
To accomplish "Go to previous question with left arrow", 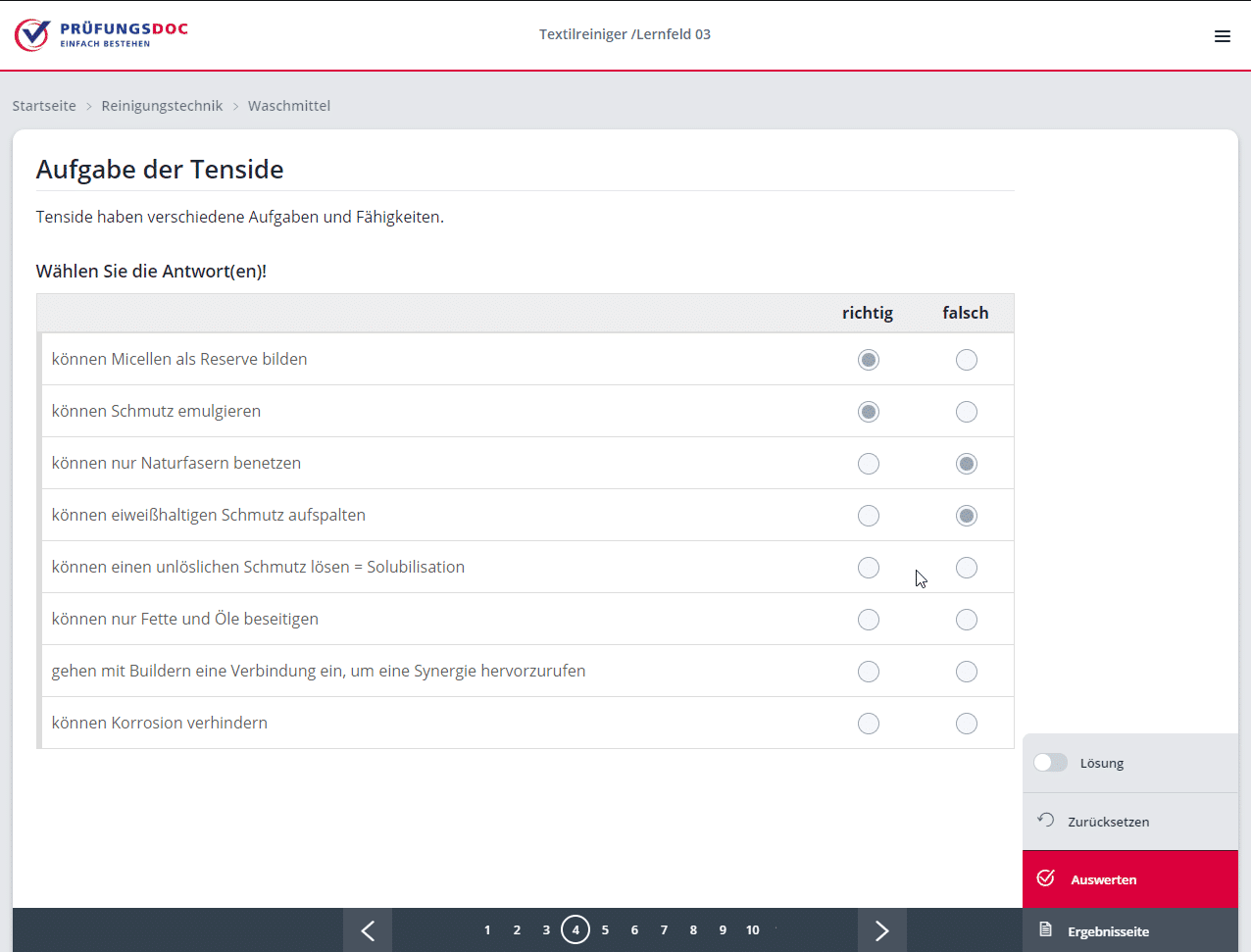I will click(368, 930).
